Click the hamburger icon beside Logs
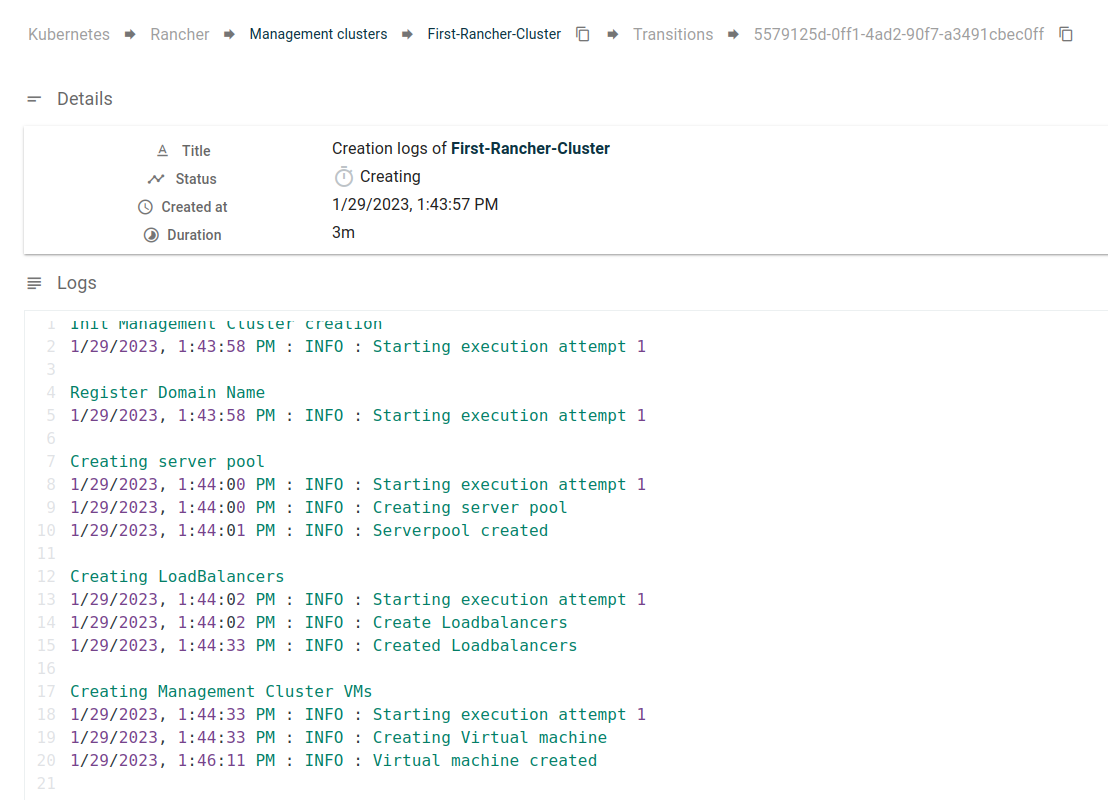 pyautogui.click(x=32, y=282)
